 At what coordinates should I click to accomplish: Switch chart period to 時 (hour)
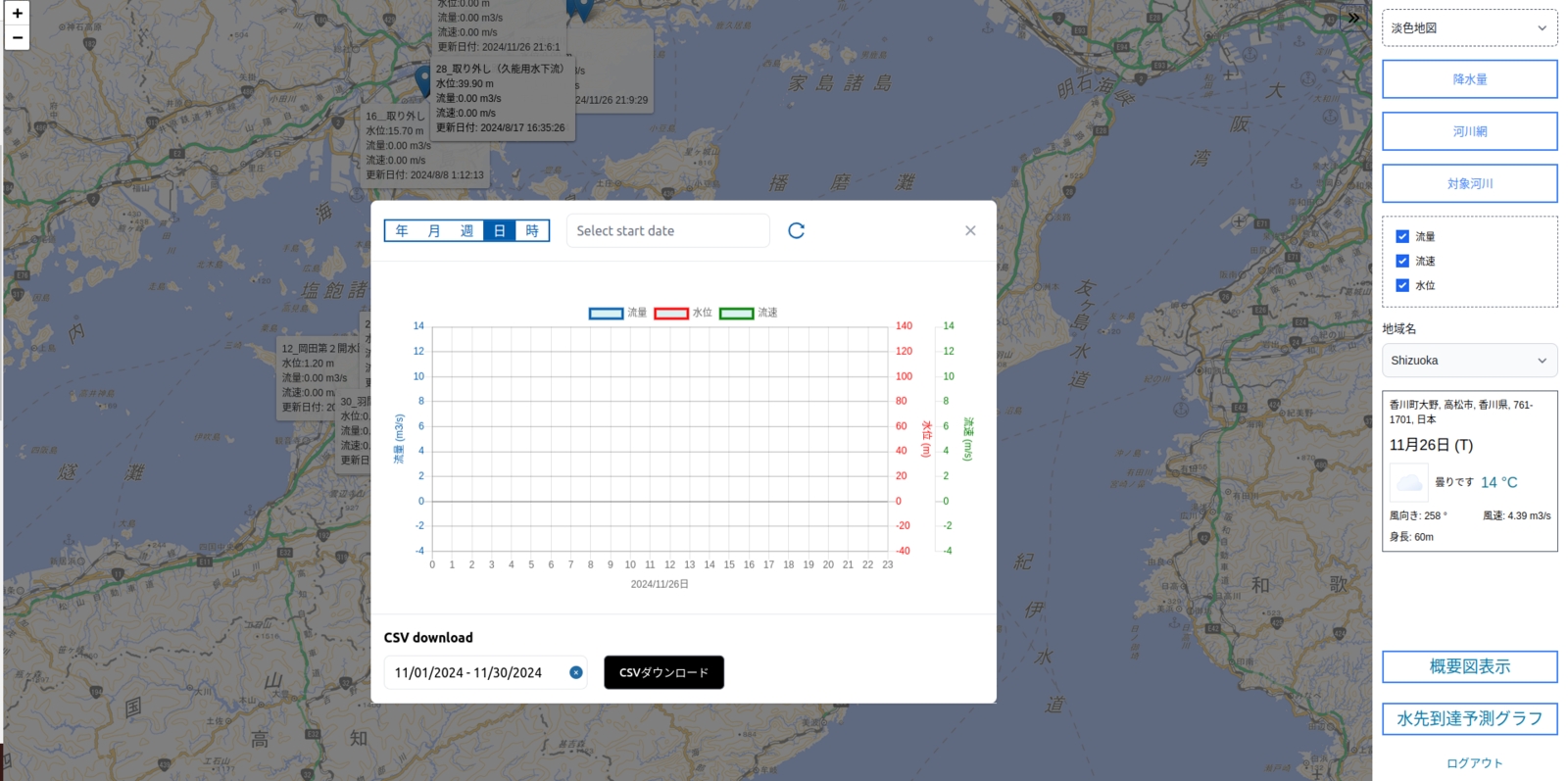point(532,230)
